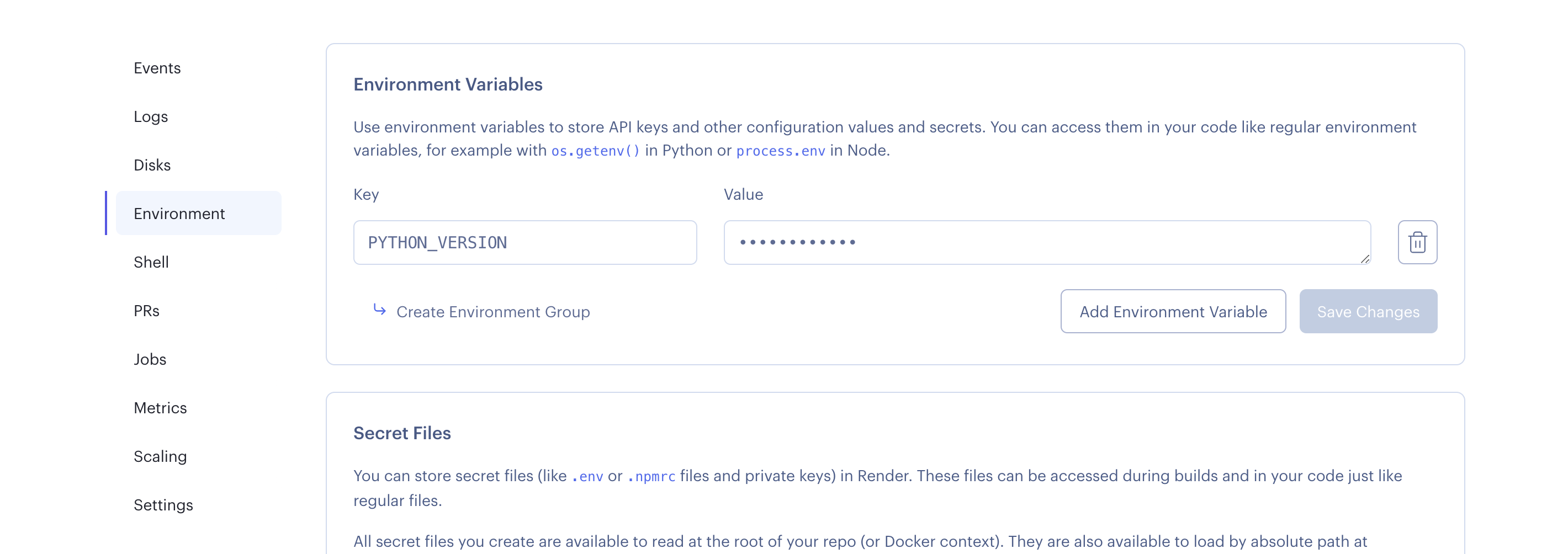Open the Jobs page
The height and width of the screenshot is (554, 1568).
coord(150,359)
